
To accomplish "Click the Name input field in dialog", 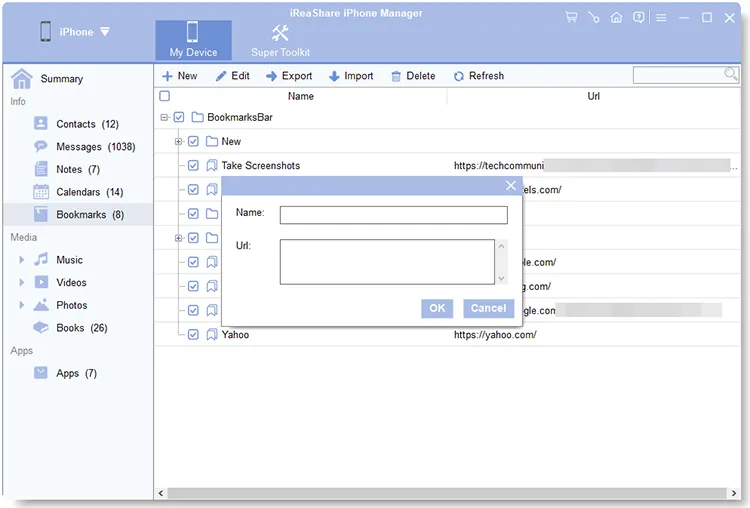I will pos(394,215).
